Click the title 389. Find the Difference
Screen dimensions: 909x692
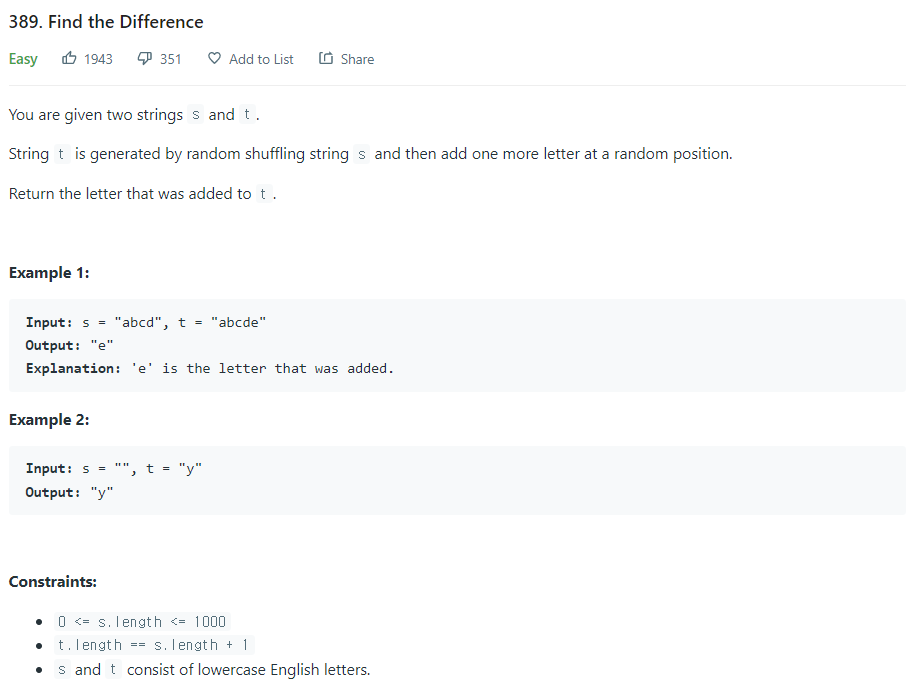(106, 22)
